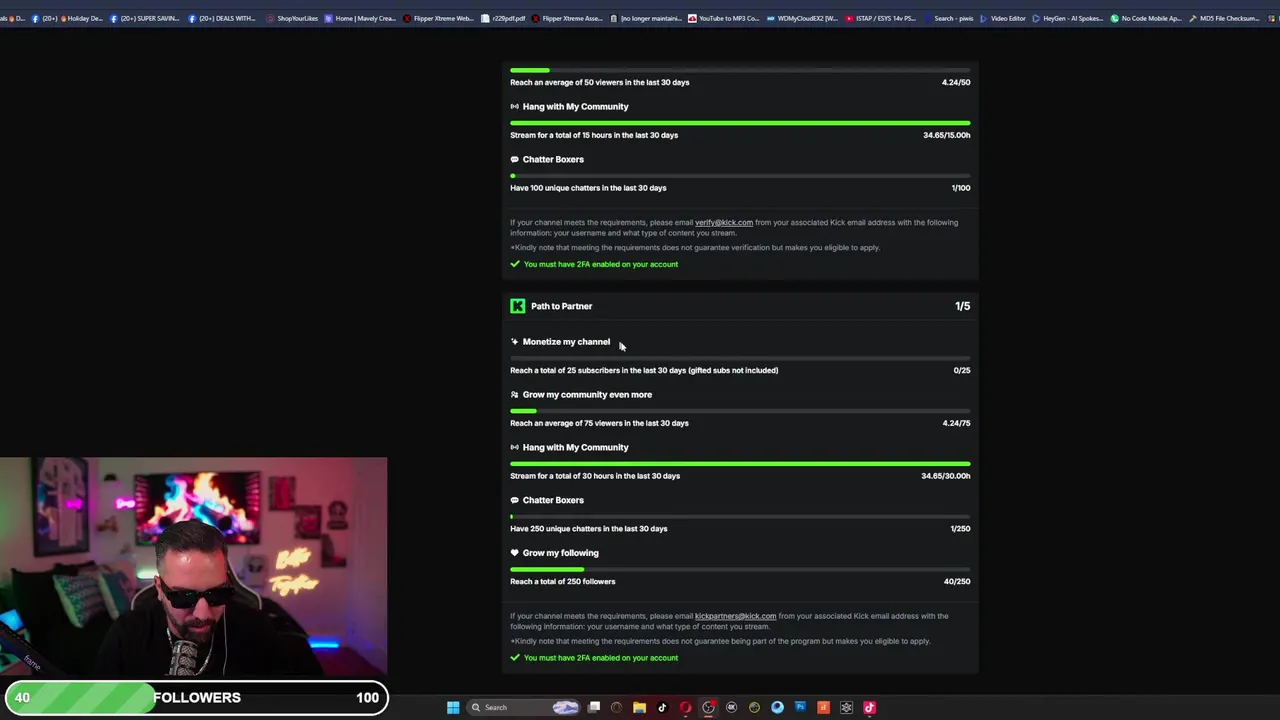
Task: Open Task View on the taskbar
Action: coord(594,707)
